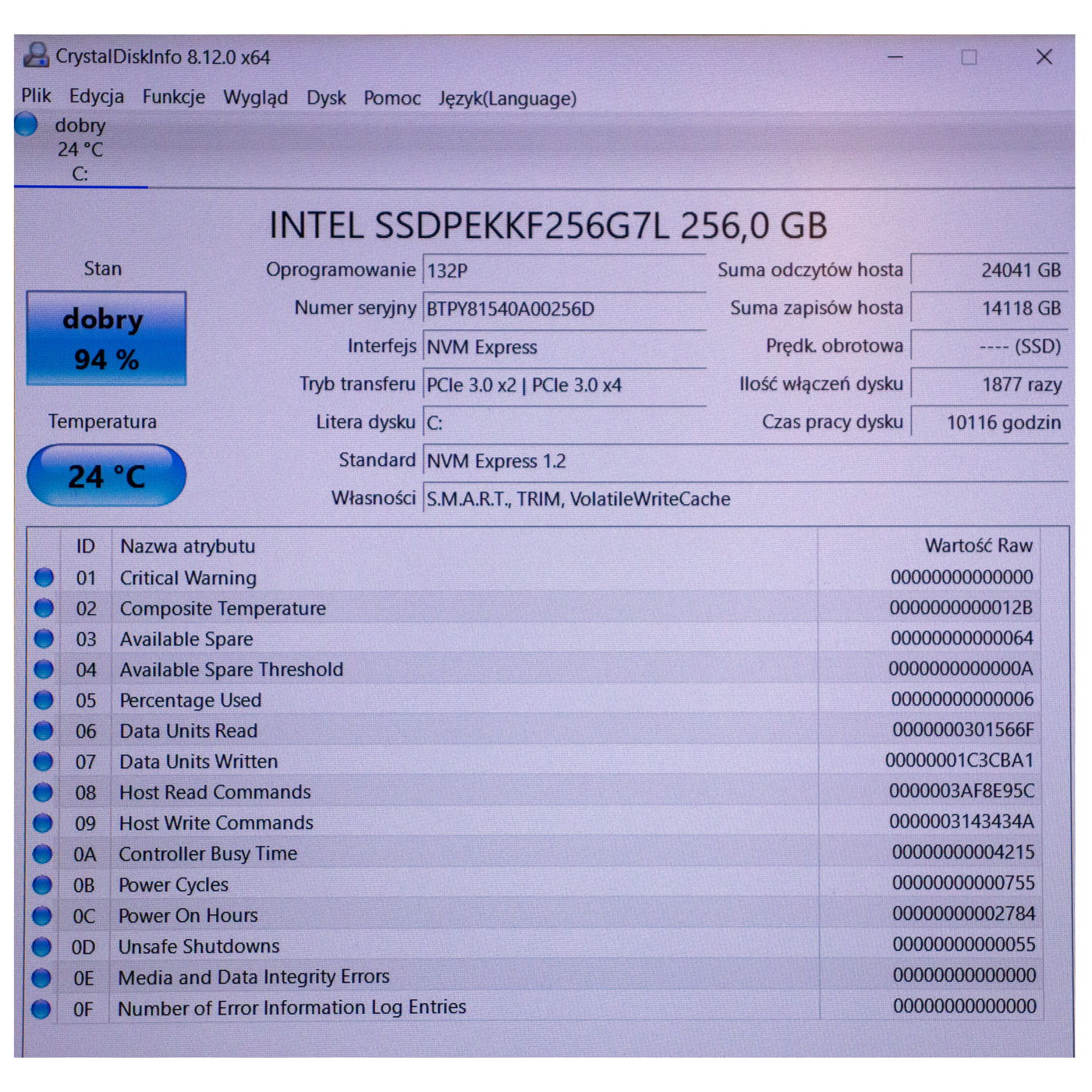Select the 'Composite Temperature' attribute name

pyautogui.click(x=223, y=608)
